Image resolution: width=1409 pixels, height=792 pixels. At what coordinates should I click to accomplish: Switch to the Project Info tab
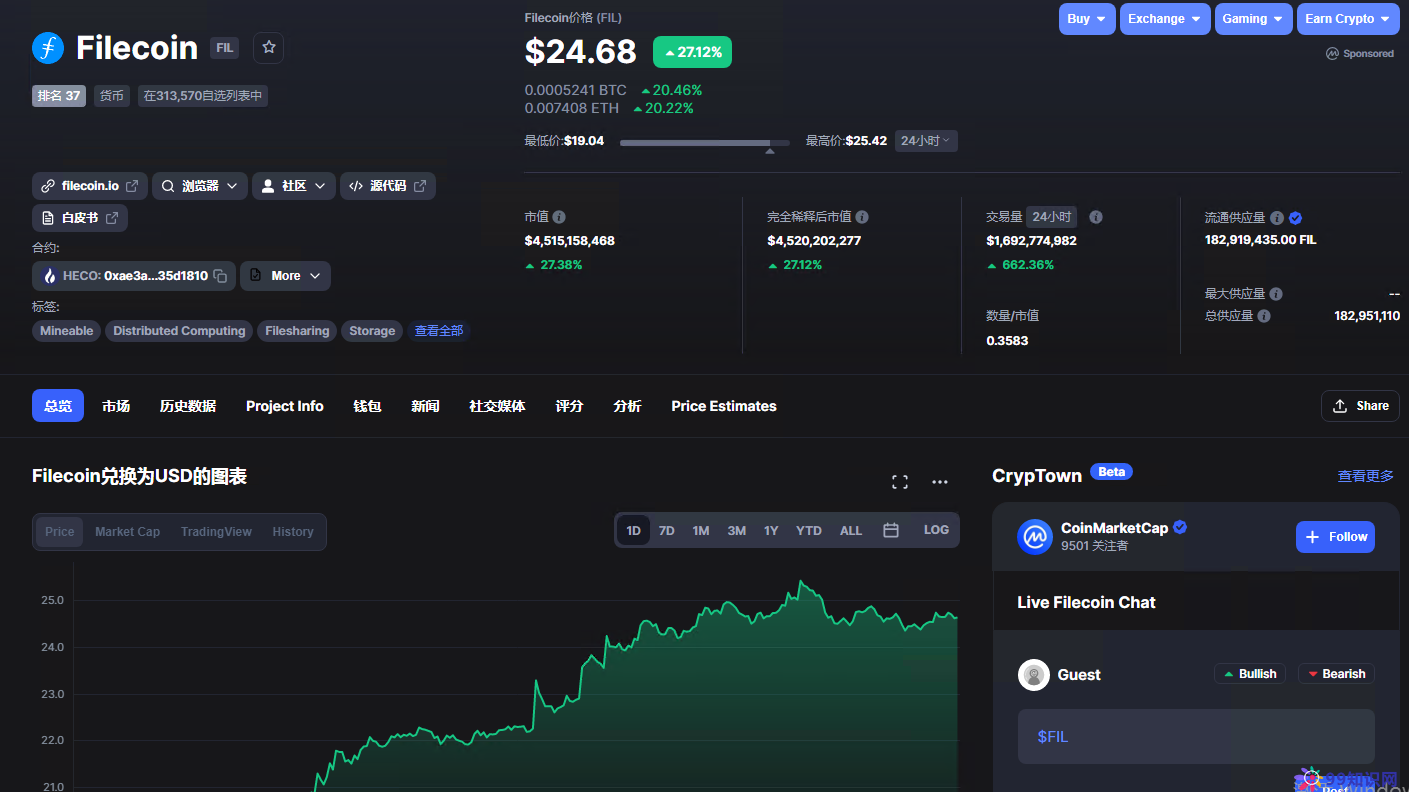point(285,406)
